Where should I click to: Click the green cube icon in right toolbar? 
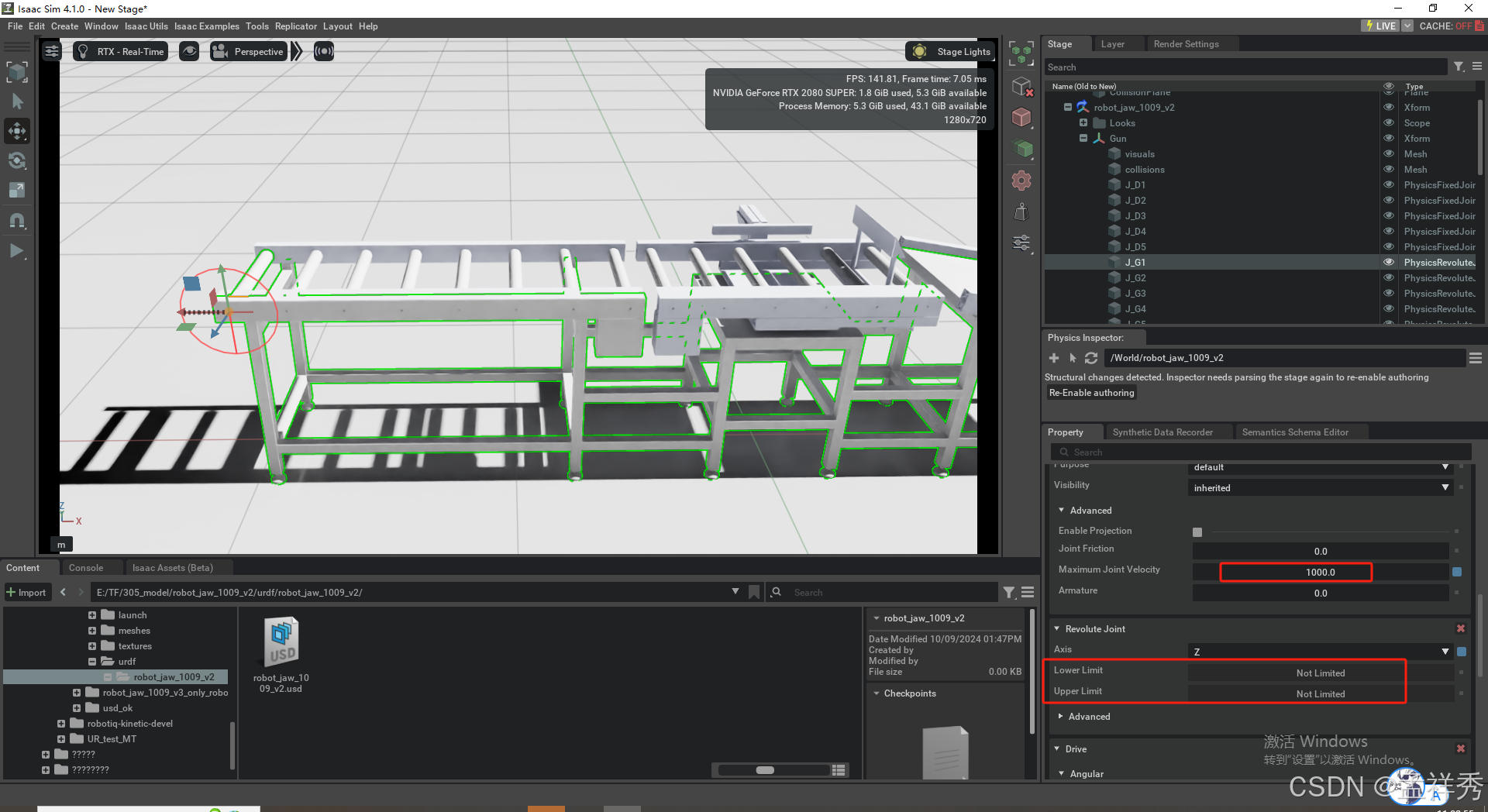pyautogui.click(x=1023, y=149)
